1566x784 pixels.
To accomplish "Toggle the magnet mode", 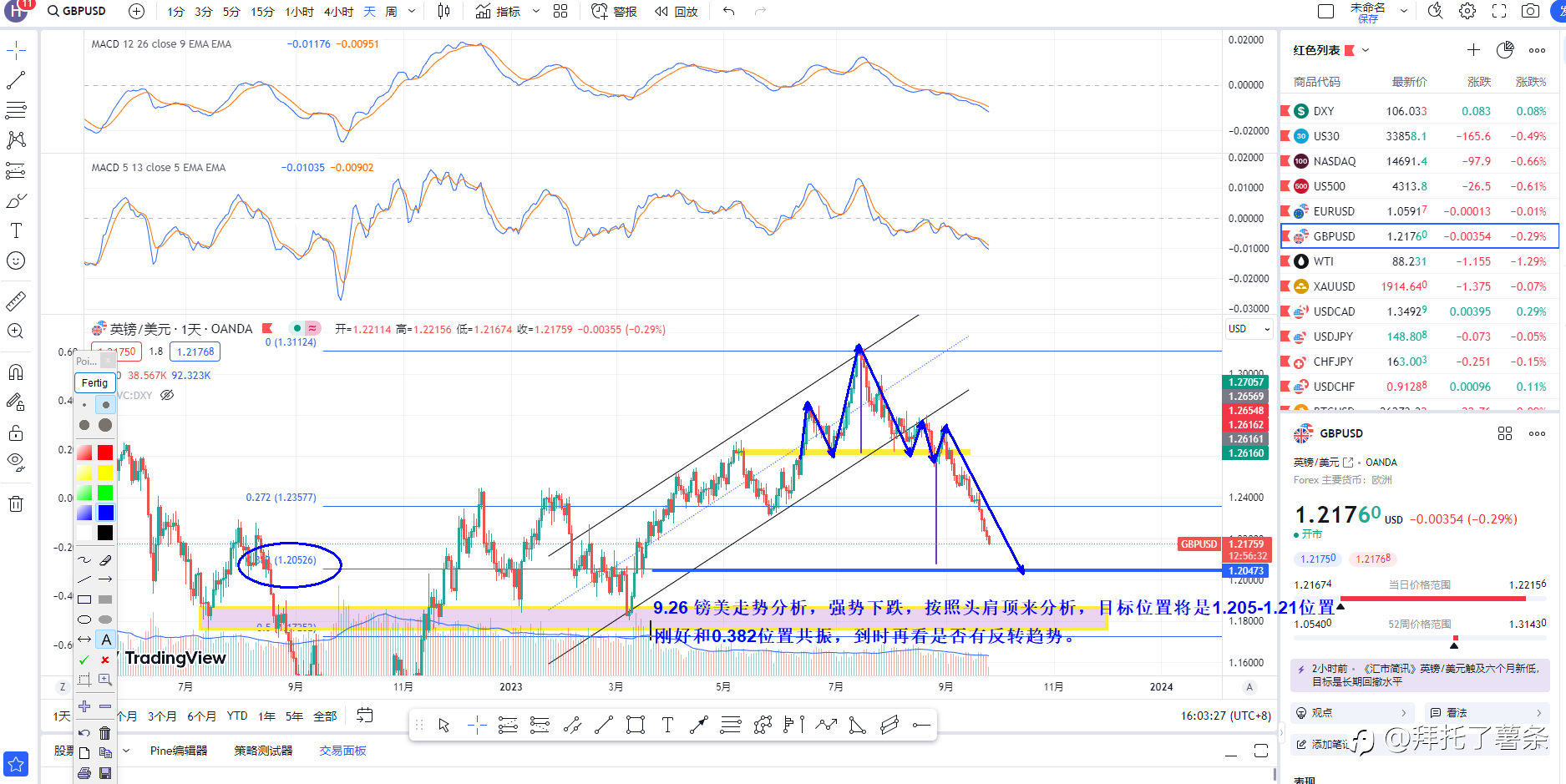I will click(x=16, y=372).
